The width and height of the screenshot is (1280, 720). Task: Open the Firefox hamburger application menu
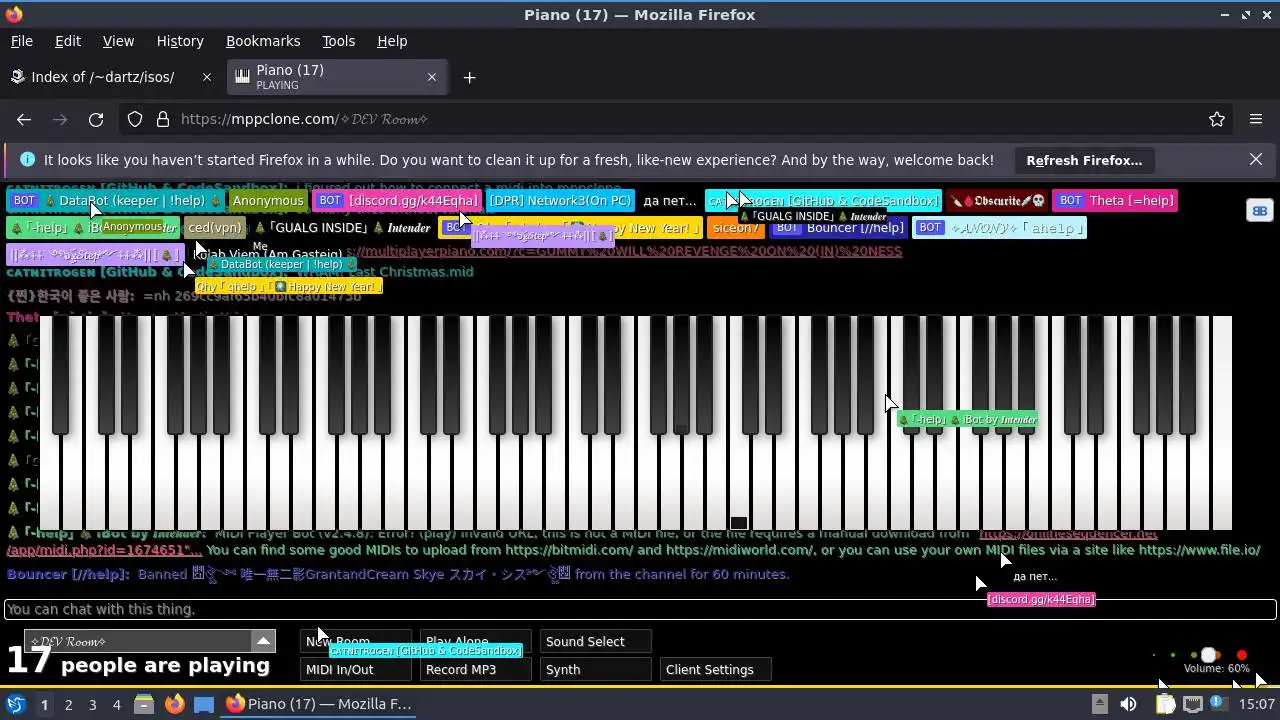pyautogui.click(x=1256, y=119)
